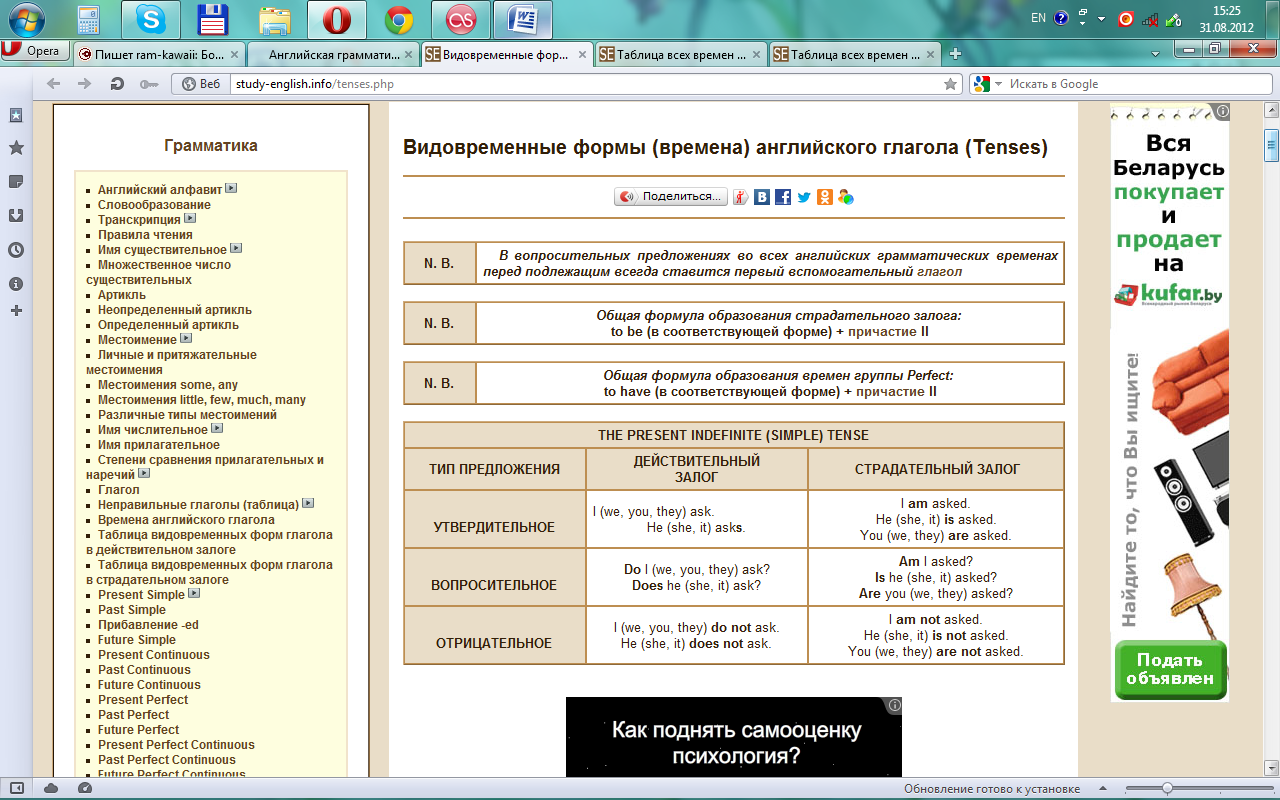Screen dimensions: 1280x800
Task: Open 'Правила чтения' link
Action: tap(145, 235)
